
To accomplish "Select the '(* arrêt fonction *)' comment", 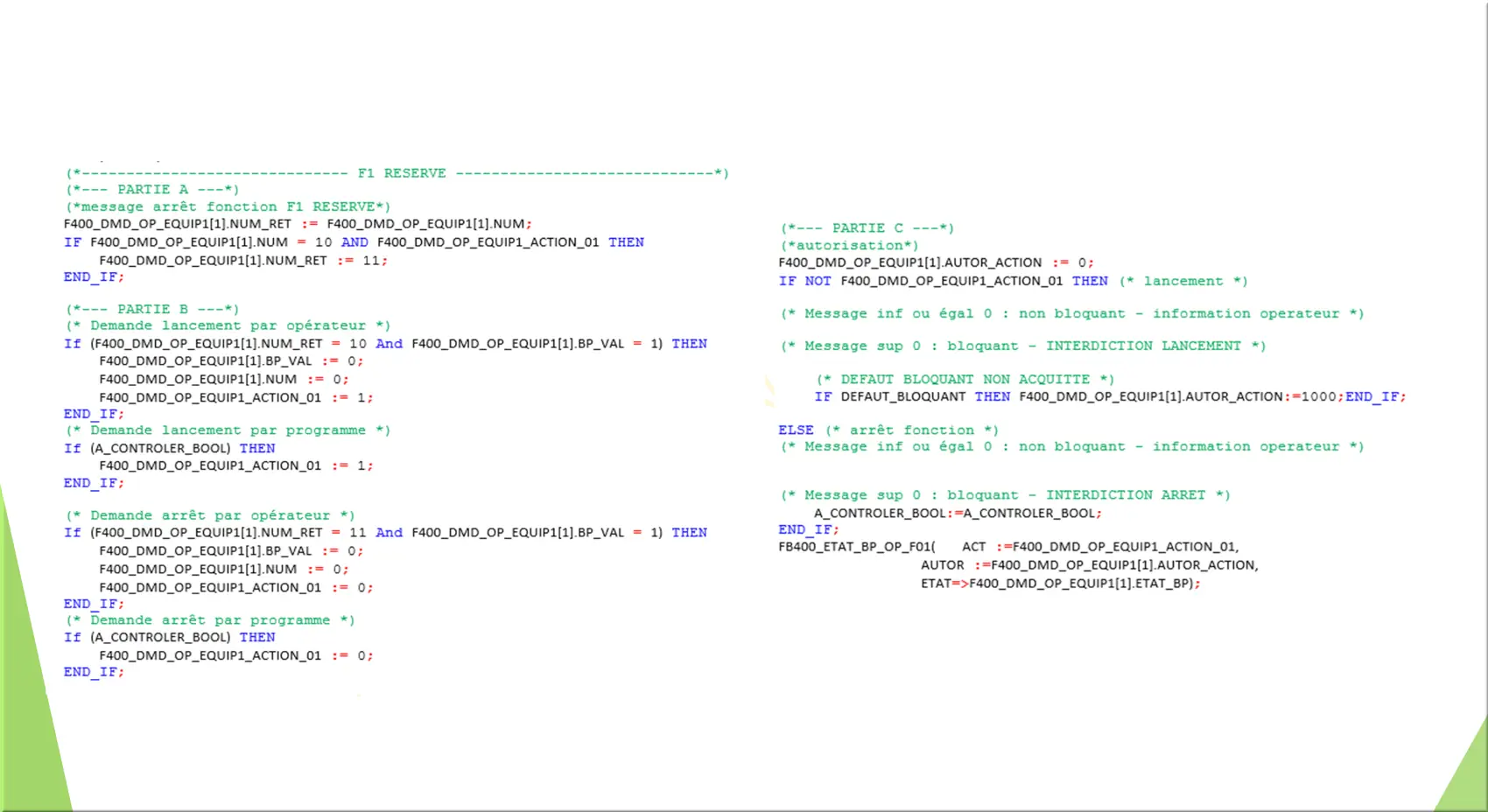I will click(912, 430).
